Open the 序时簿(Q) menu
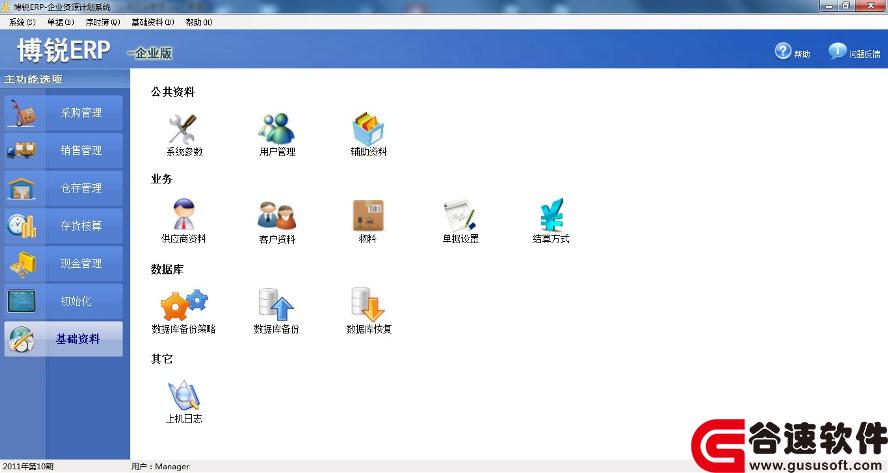888x473 pixels. (x=103, y=22)
